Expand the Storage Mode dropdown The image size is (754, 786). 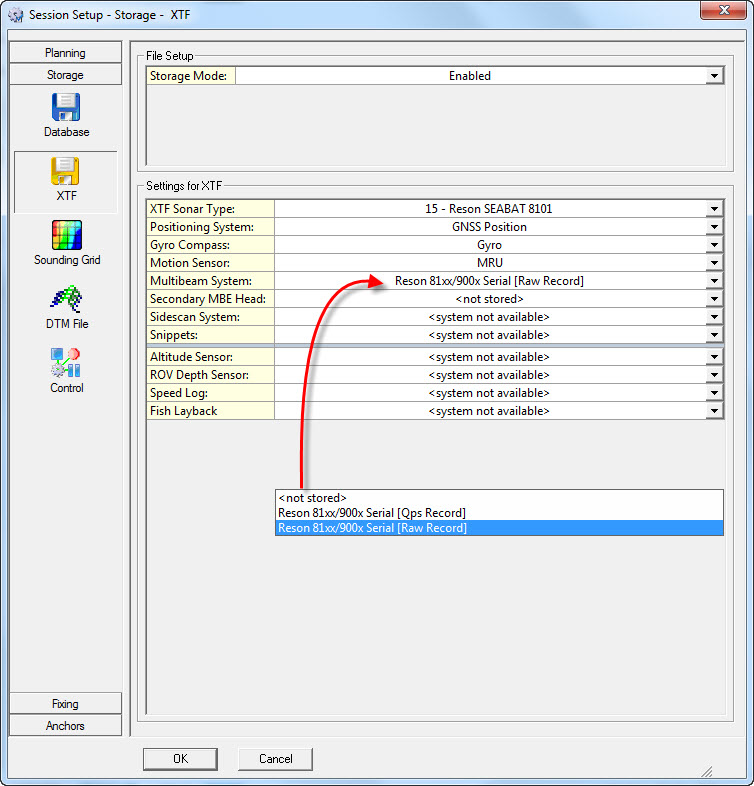(x=714, y=76)
